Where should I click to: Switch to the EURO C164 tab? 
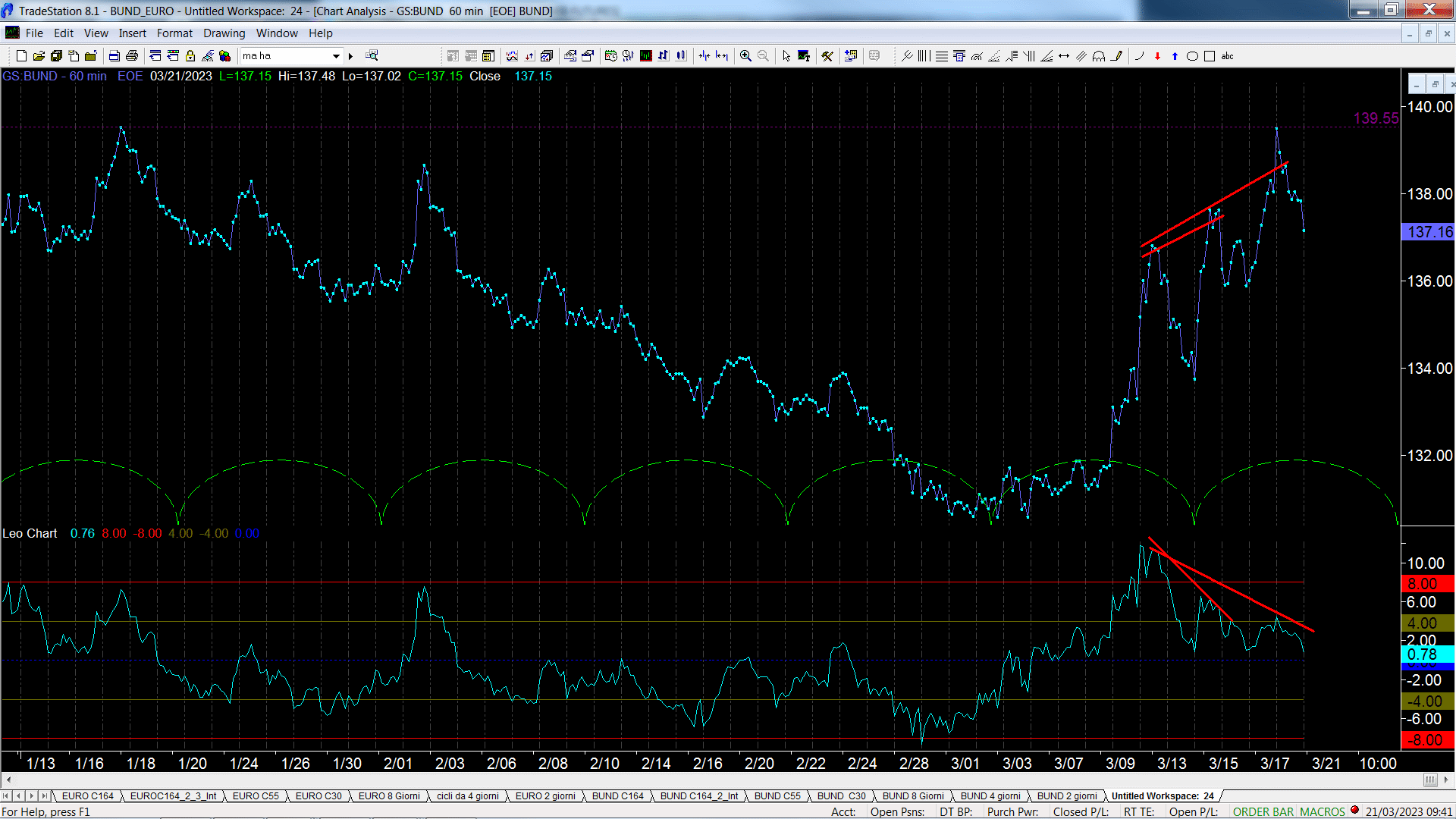(87, 796)
